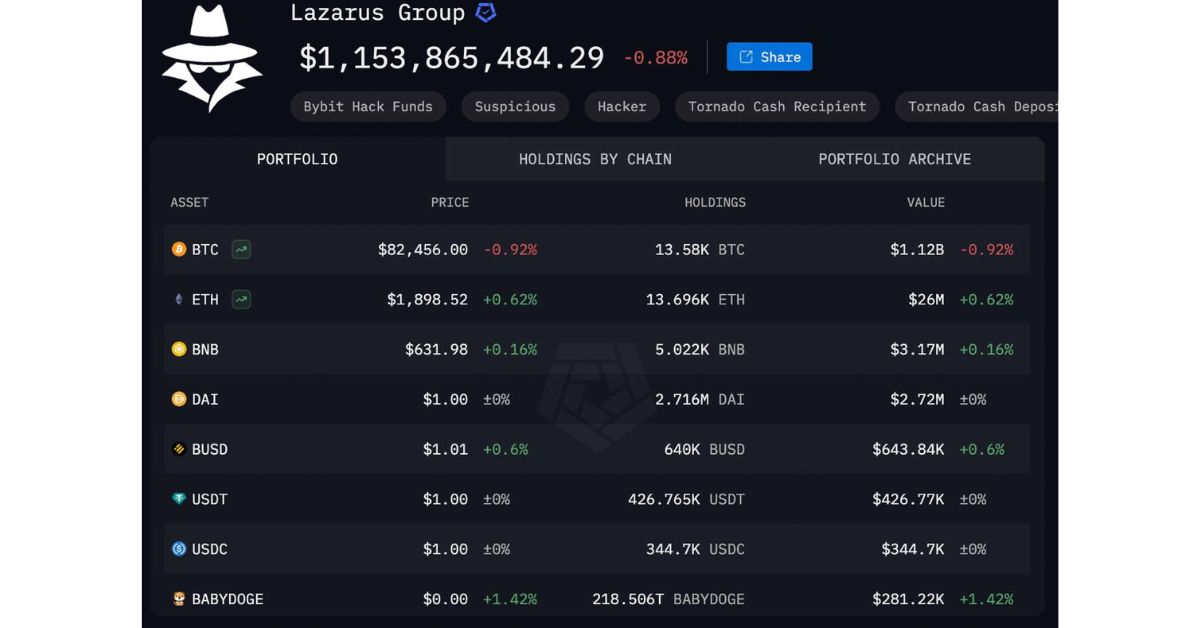Click the ETH coin icon
This screenshot has width=1200, height=628.
pos(179,299)
